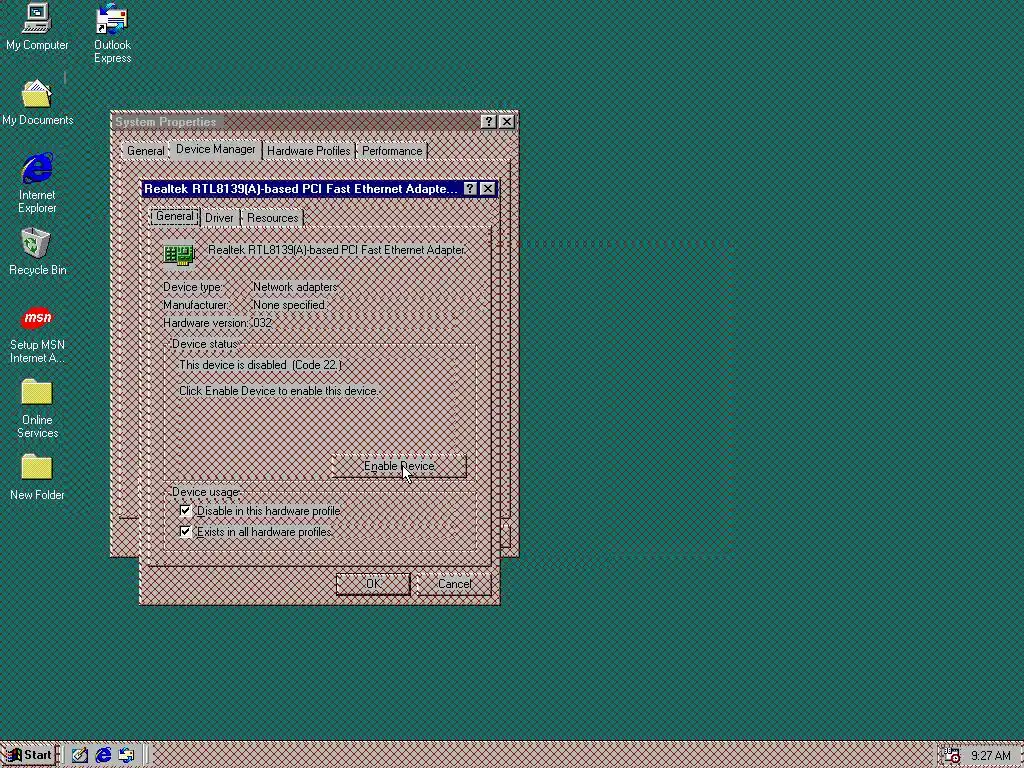
Task: Select the Recycle Bin icon
Action: click(x=37, y=251)
